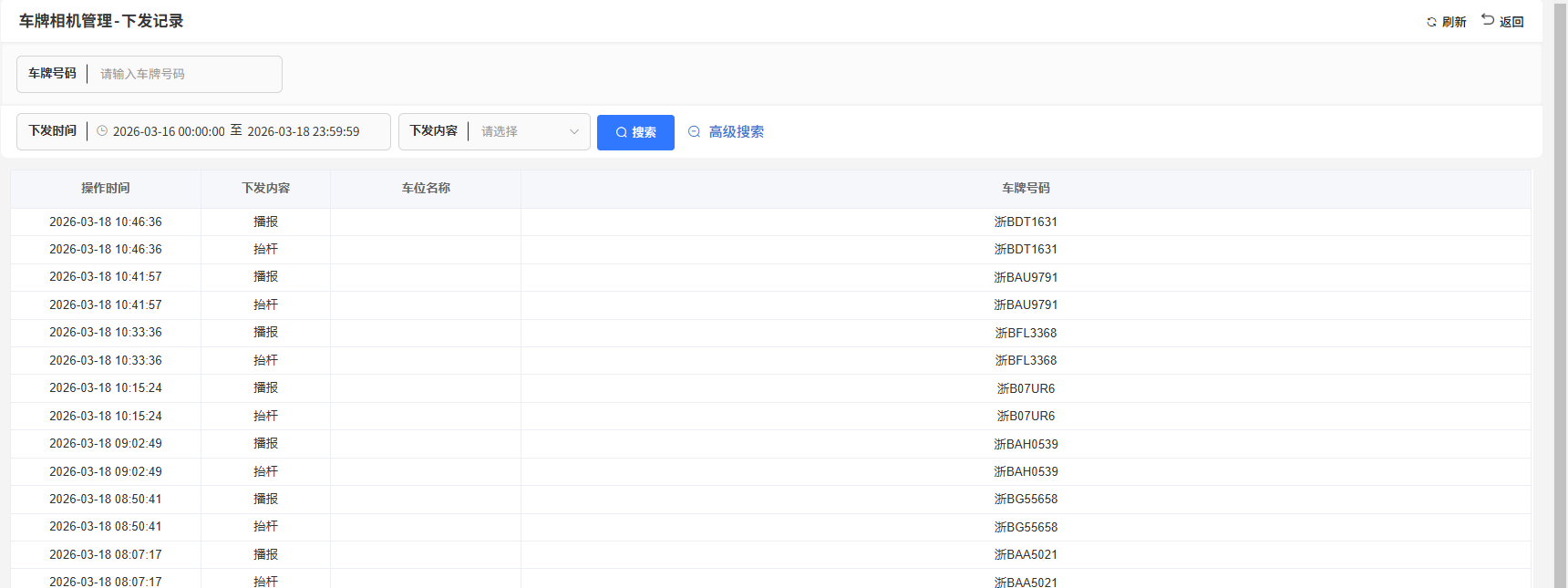
Task: Click the 返回 back arrow icon
Action: pyautogui.click(x=1488, y=19)
